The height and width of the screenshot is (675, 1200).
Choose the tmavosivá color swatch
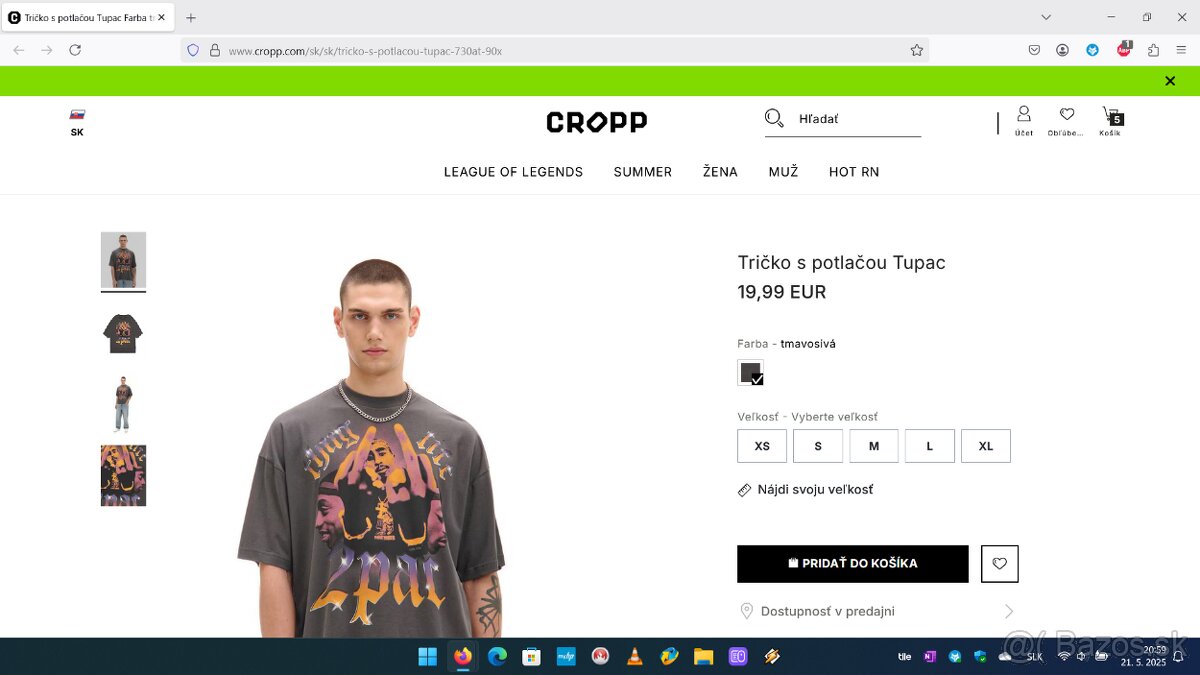point(751,373)
